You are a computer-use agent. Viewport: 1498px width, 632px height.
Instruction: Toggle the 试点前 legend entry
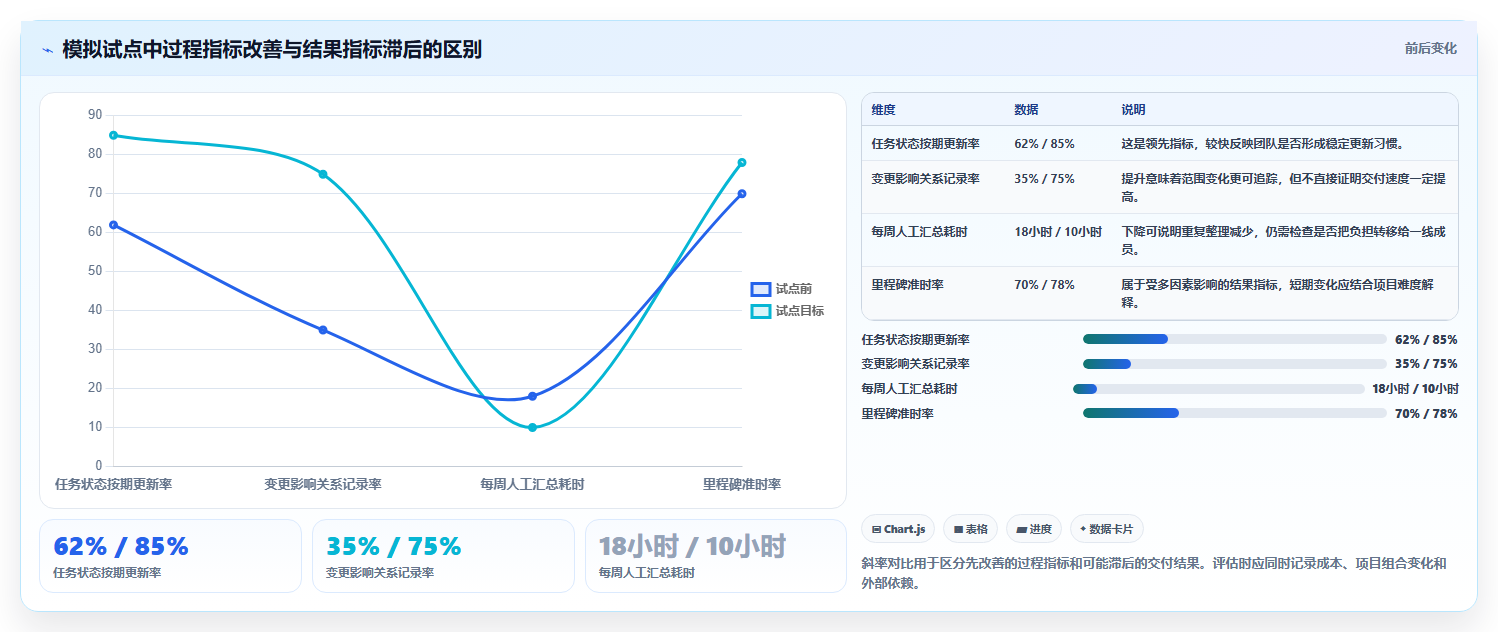point(782,289)
